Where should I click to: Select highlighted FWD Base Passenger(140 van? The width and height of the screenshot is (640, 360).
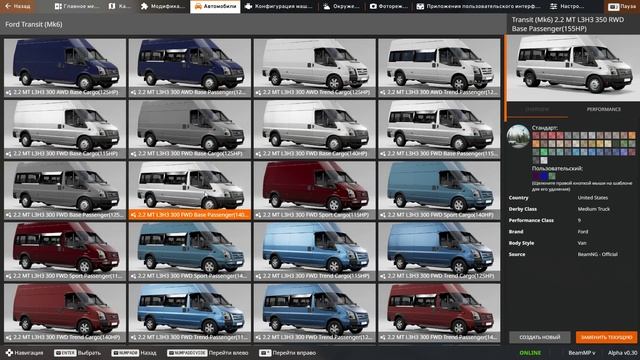click(x=190, y=191)
